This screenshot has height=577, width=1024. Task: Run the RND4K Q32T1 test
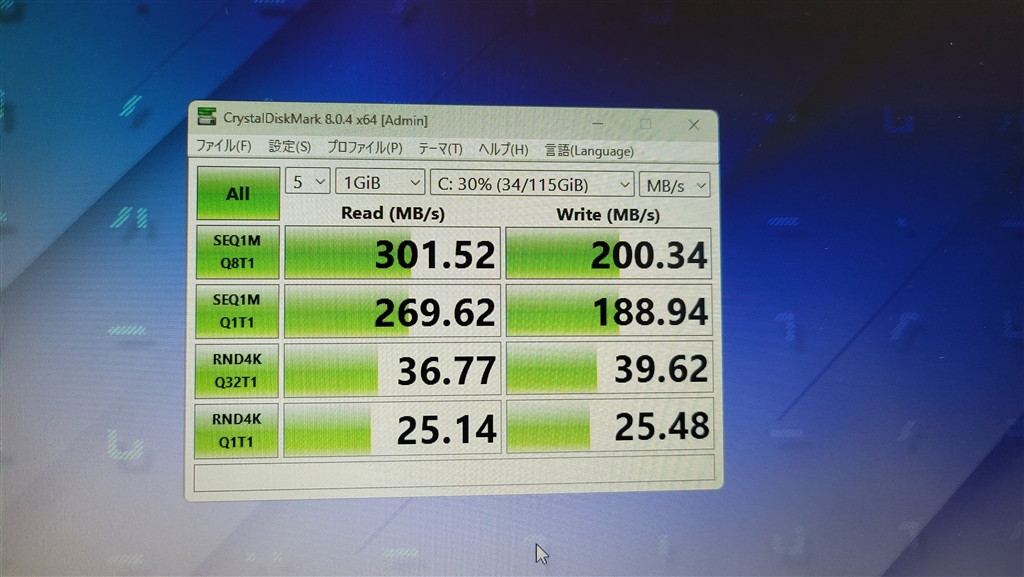[237, 369]
